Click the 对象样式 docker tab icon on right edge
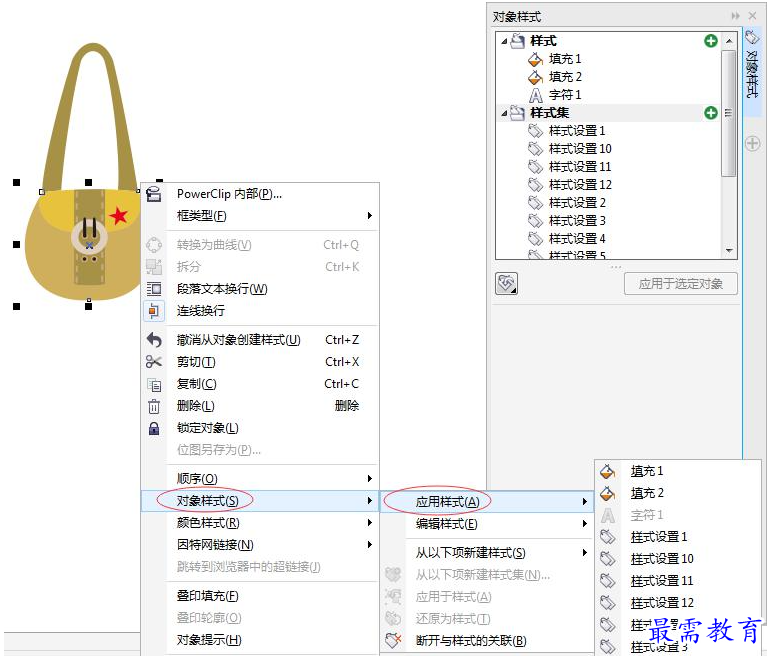770x662 pixels. tap(752, 37)
